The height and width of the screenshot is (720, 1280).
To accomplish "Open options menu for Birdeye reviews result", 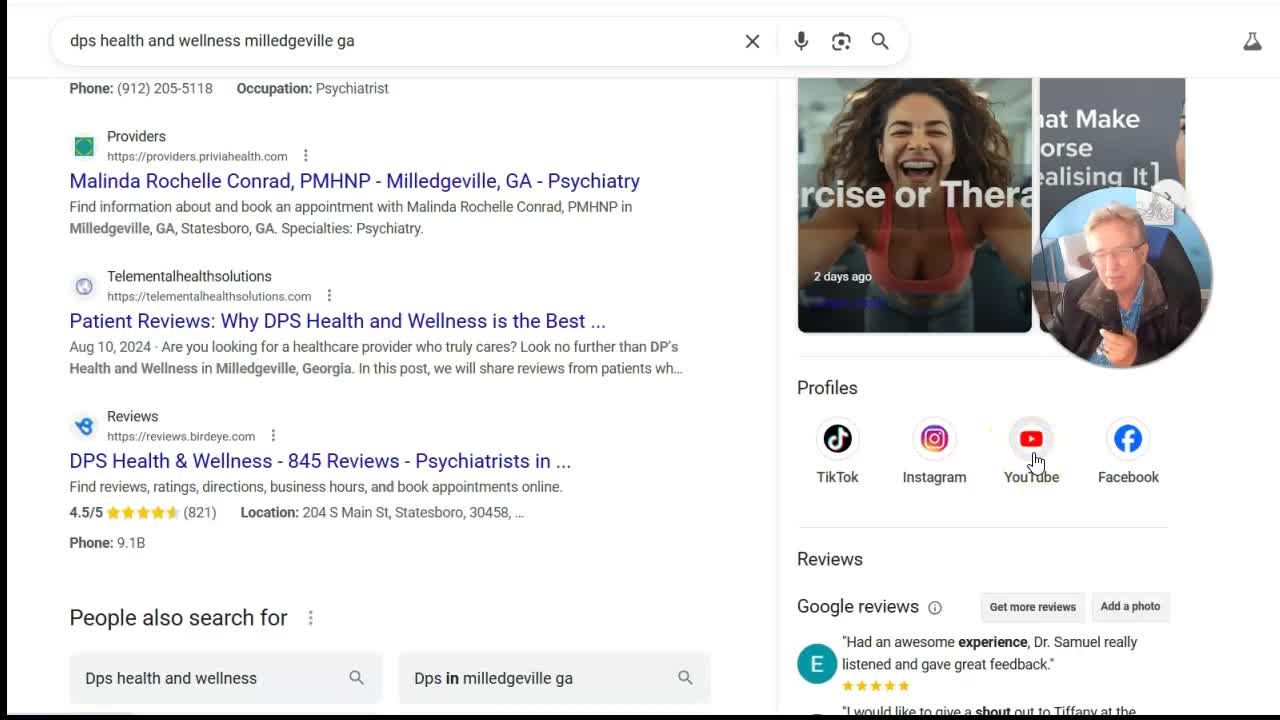I will tap(273, 436).
